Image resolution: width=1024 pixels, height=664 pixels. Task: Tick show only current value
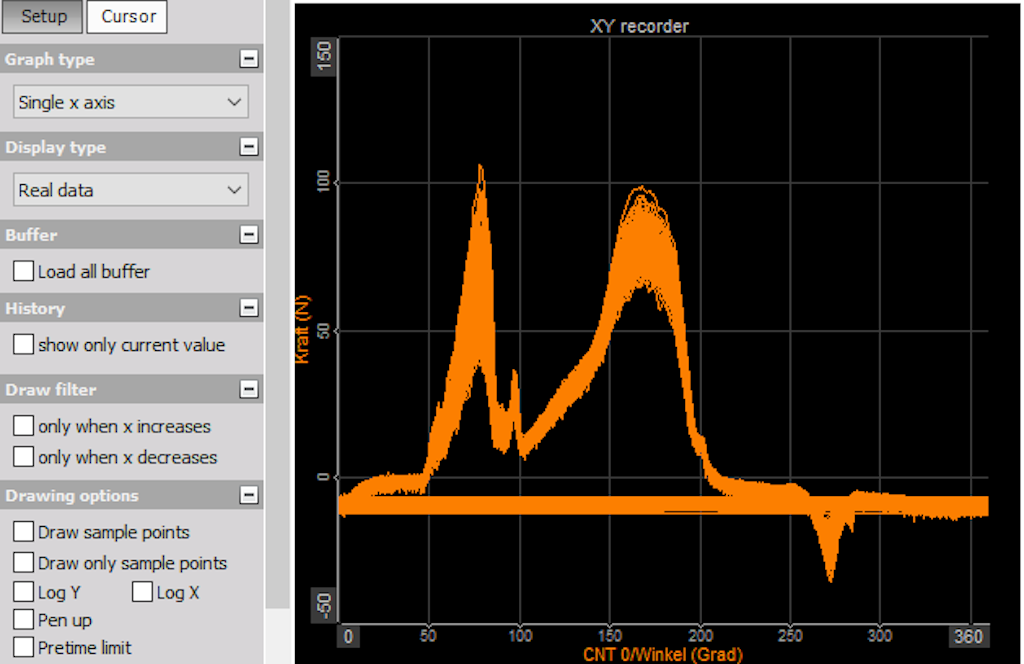tap(24, 344)
